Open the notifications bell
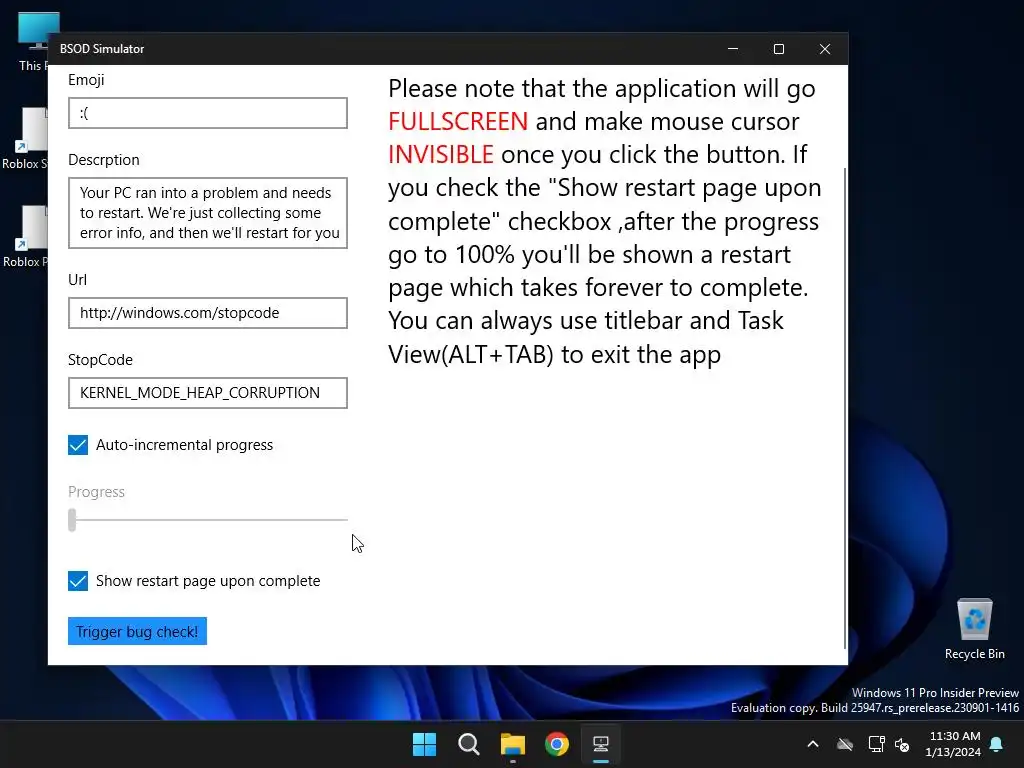 pos(997,744)
